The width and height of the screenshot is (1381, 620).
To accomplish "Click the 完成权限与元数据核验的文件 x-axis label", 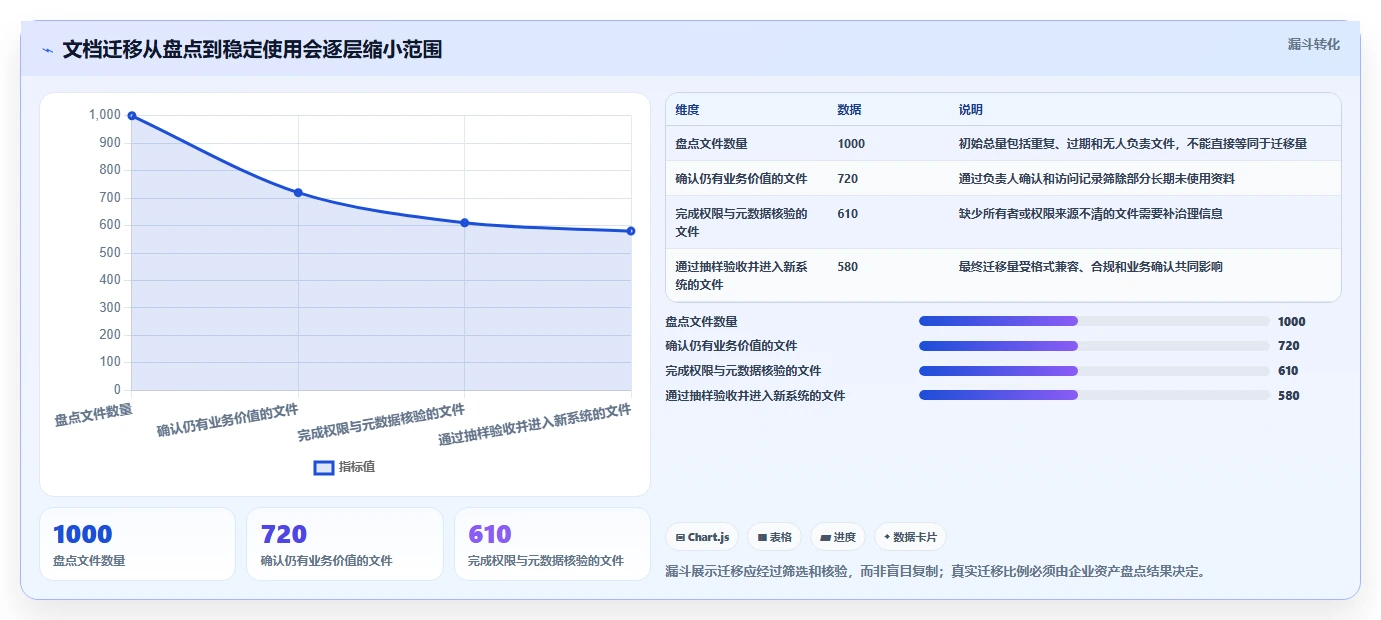I will pyautogui.click(x=381, y=423).
